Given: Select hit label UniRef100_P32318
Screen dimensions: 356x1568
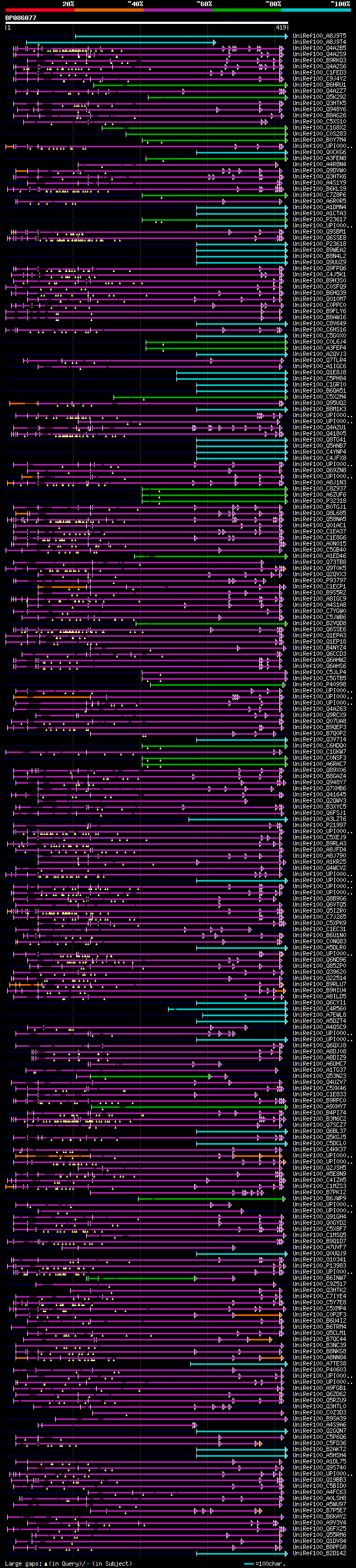Looking at the screenshot, I should (319, 501).
